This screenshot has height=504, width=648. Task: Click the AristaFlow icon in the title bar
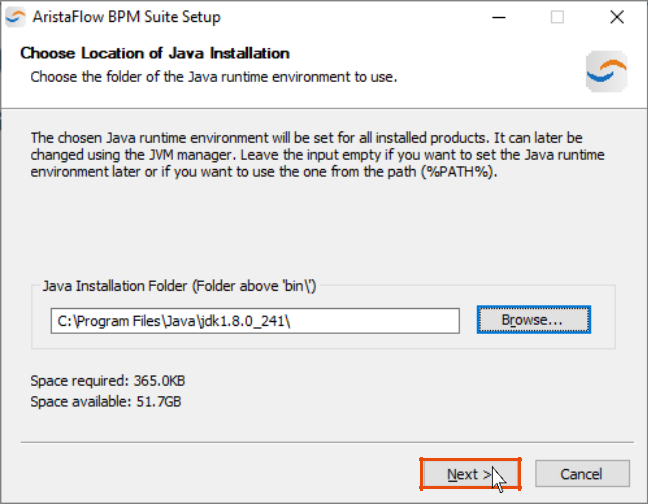[16, 17]
